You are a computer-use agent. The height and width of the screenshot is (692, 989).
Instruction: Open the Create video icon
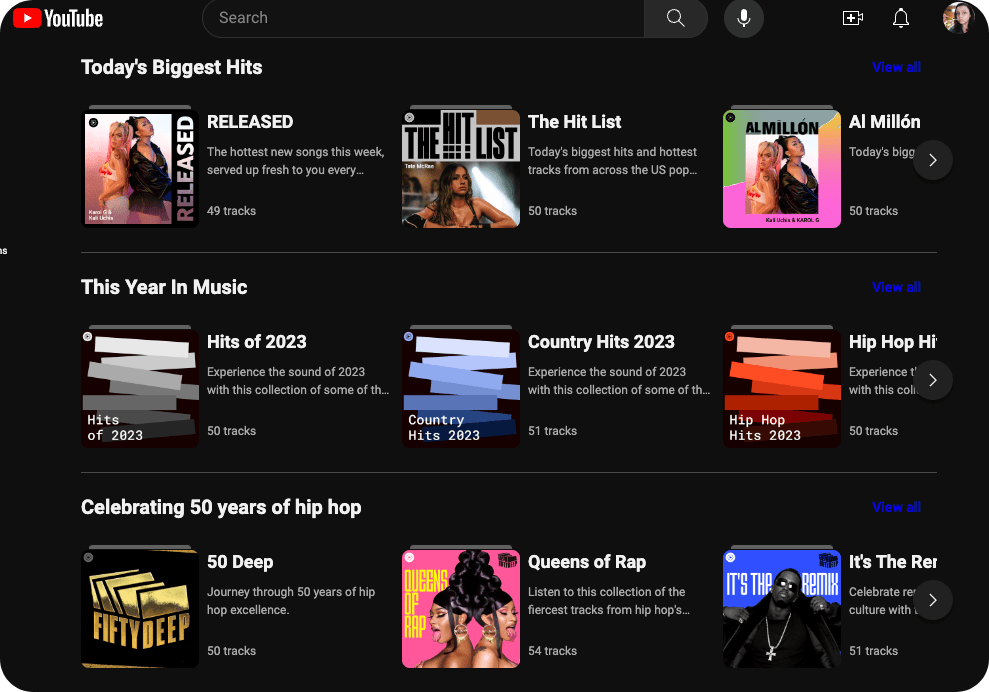(x=853, y=18)
